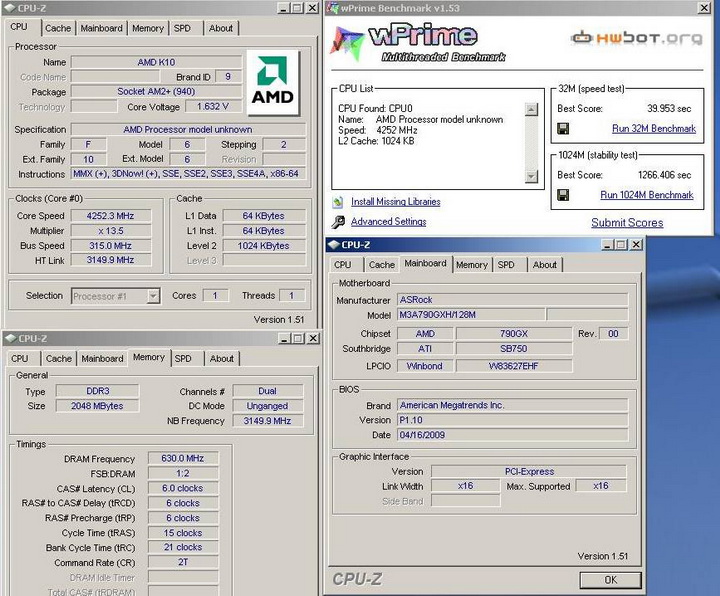Click Bus Speed 315.0 MHz value

pyautogui.click(x=111, y=246)
